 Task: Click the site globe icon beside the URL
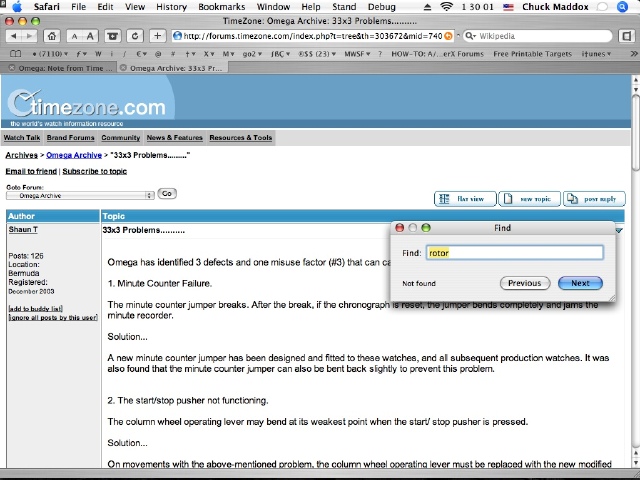click(x=177, y=36)
